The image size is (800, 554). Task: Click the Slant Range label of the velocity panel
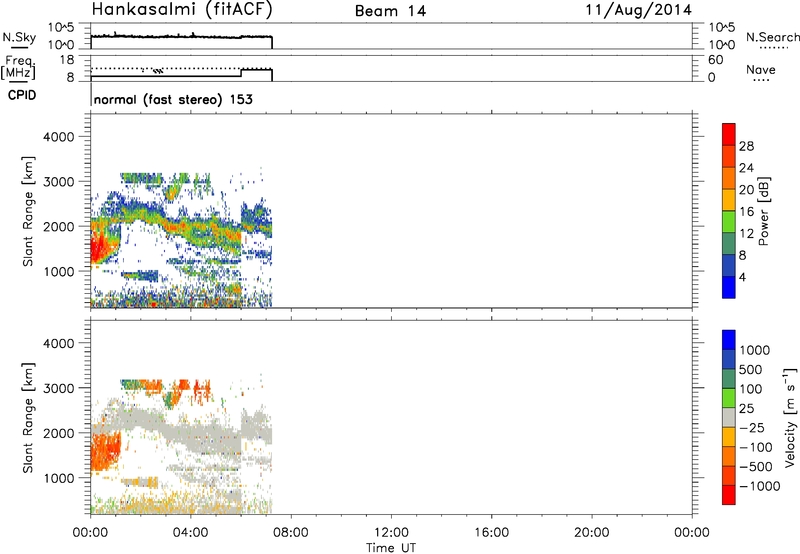[28, 418]
